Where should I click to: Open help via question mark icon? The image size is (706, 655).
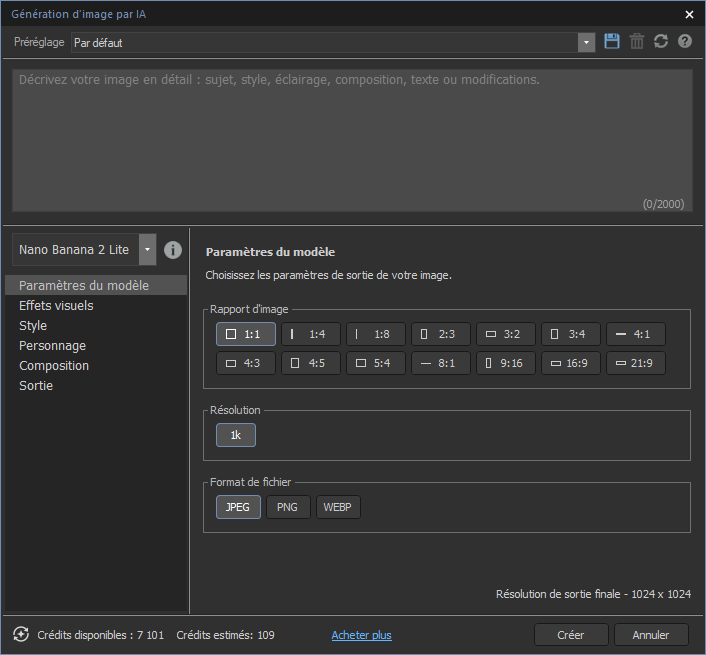[x=684, y=41]
